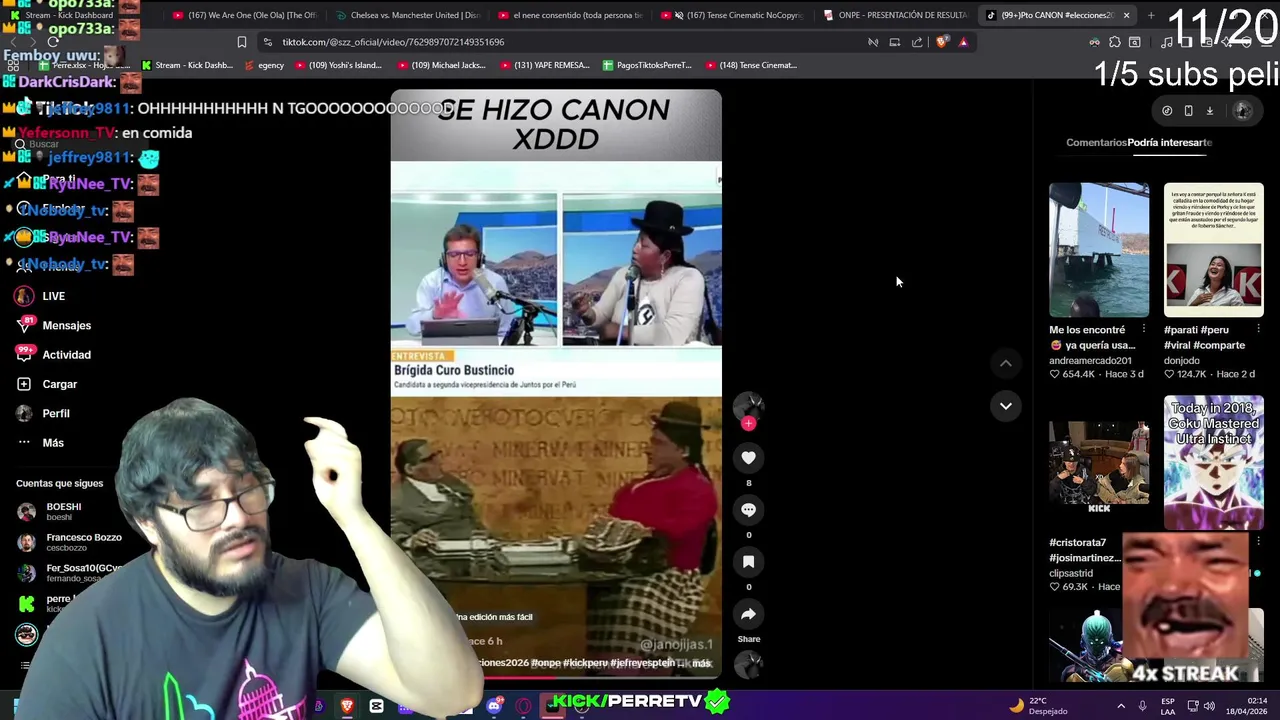This screenshot has width=1280, height=720.
Task: Expand the video caption with the más link
Action: coord(702,663)
